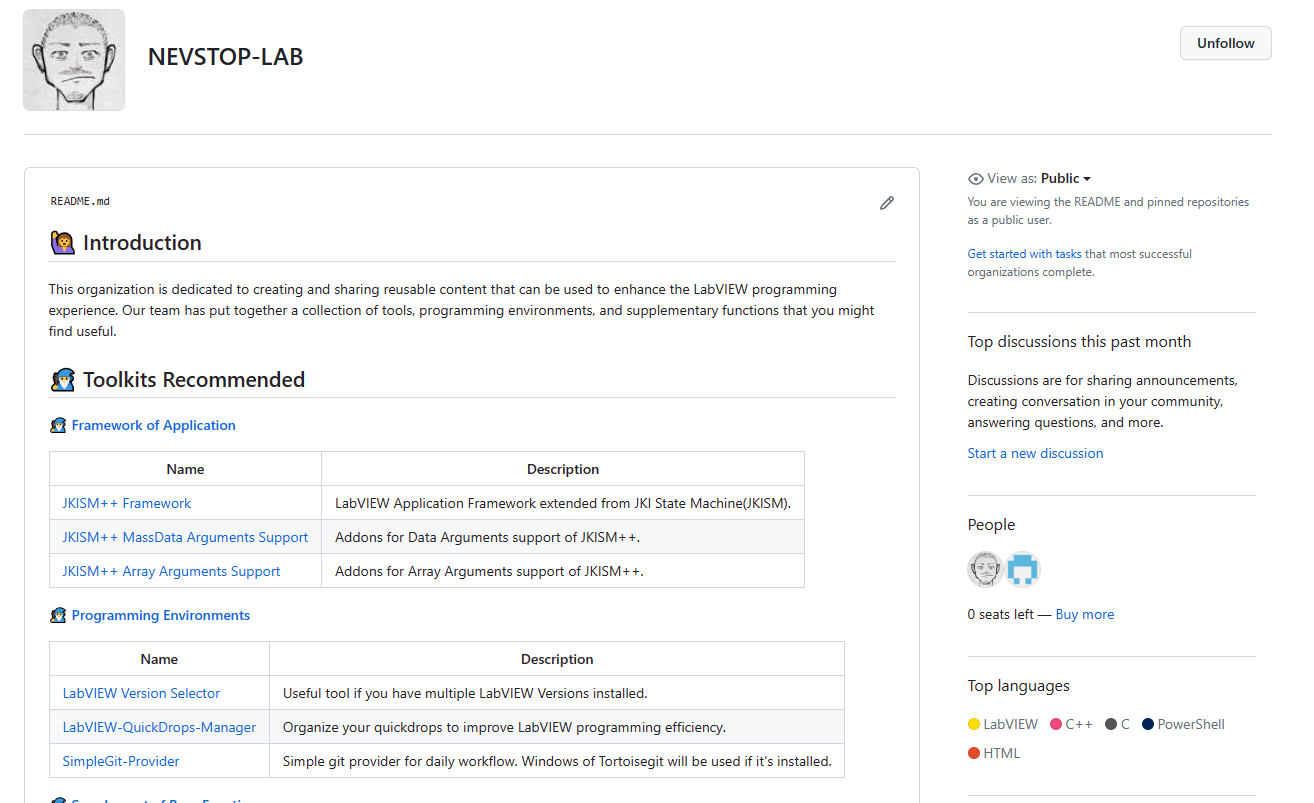
Task: Click the Buy more seats link
Action: point(1084,614)
